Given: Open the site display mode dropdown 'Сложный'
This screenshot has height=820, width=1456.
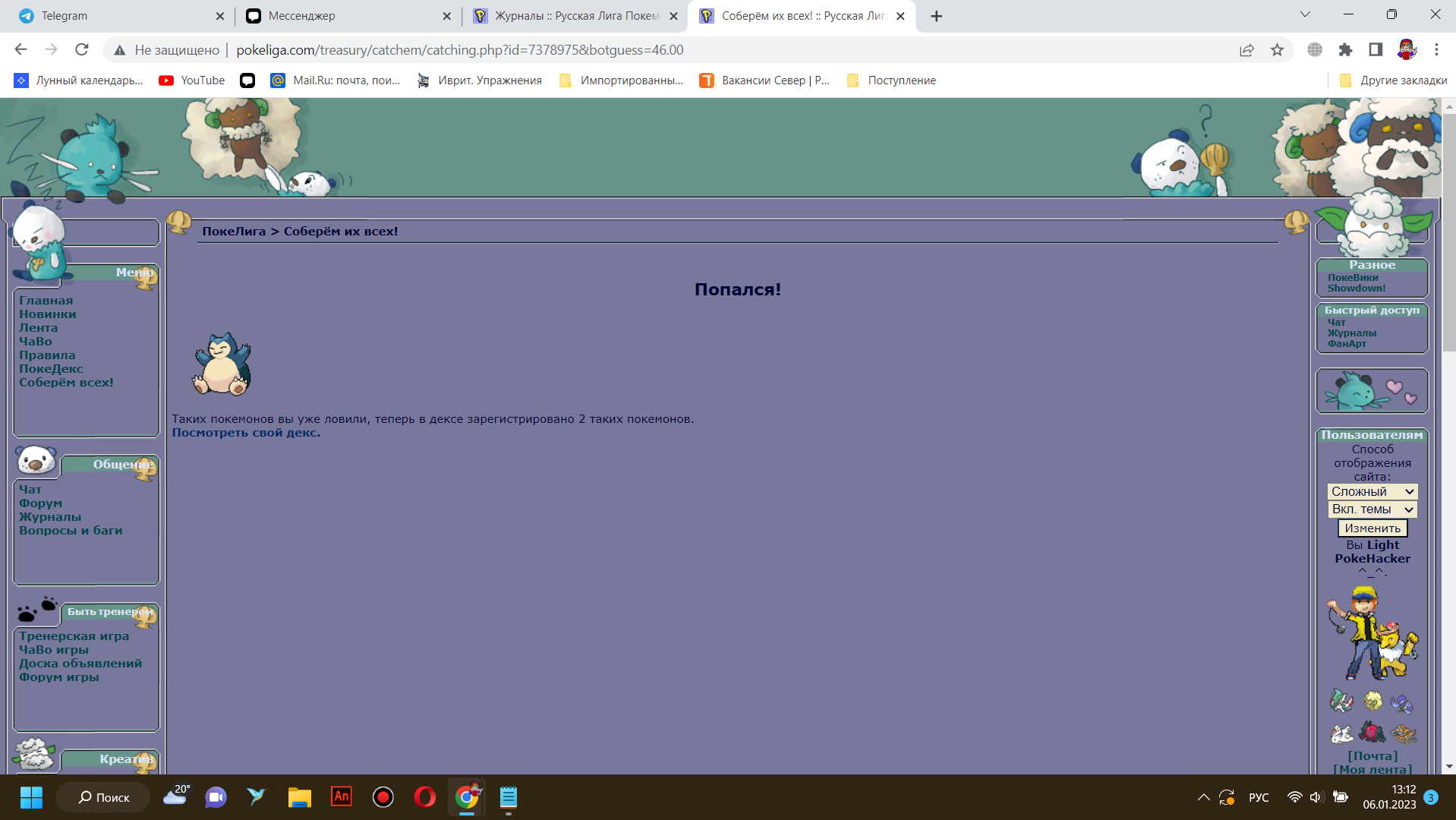Looking at the screenshot, I should coord(1372,492).
